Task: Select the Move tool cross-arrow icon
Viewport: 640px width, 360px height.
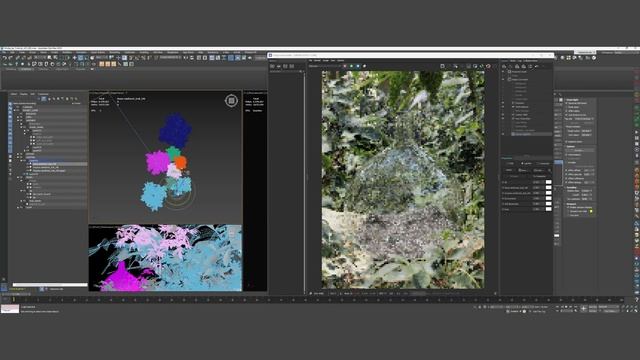Action: pos(74,58)
